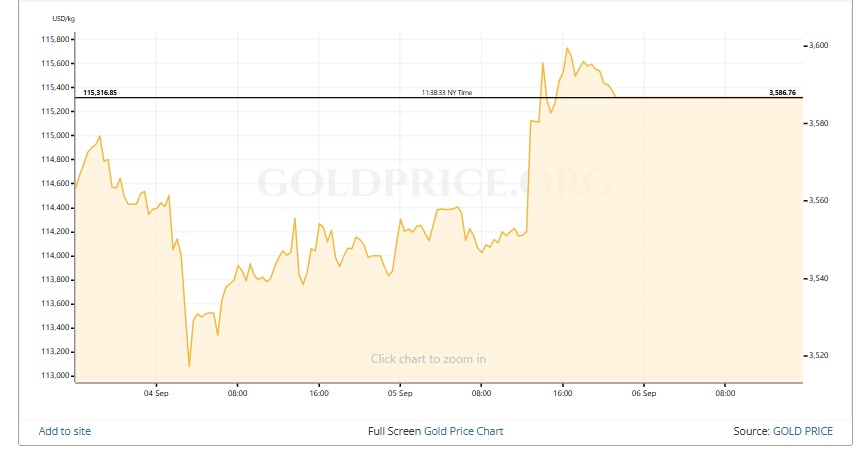Click the lowest dip of the price line
The height and width of the screenshot is (455, 865).
pos(188,366)
